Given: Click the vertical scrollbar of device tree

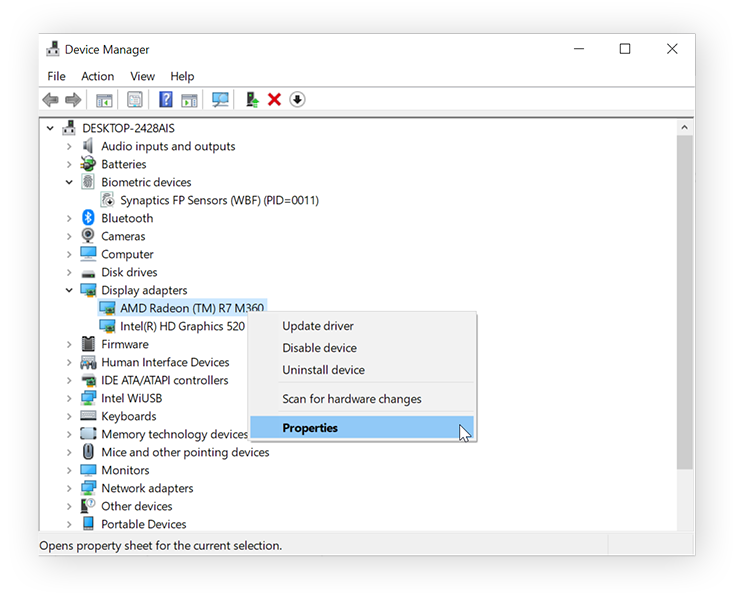Looking at the screenshot, I should (x=685, y=300).
